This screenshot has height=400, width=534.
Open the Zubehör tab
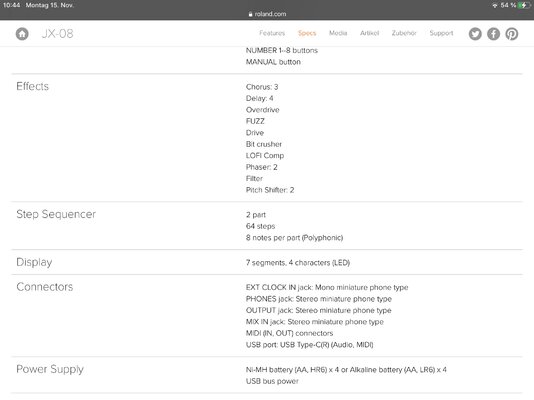coord(404,33)
